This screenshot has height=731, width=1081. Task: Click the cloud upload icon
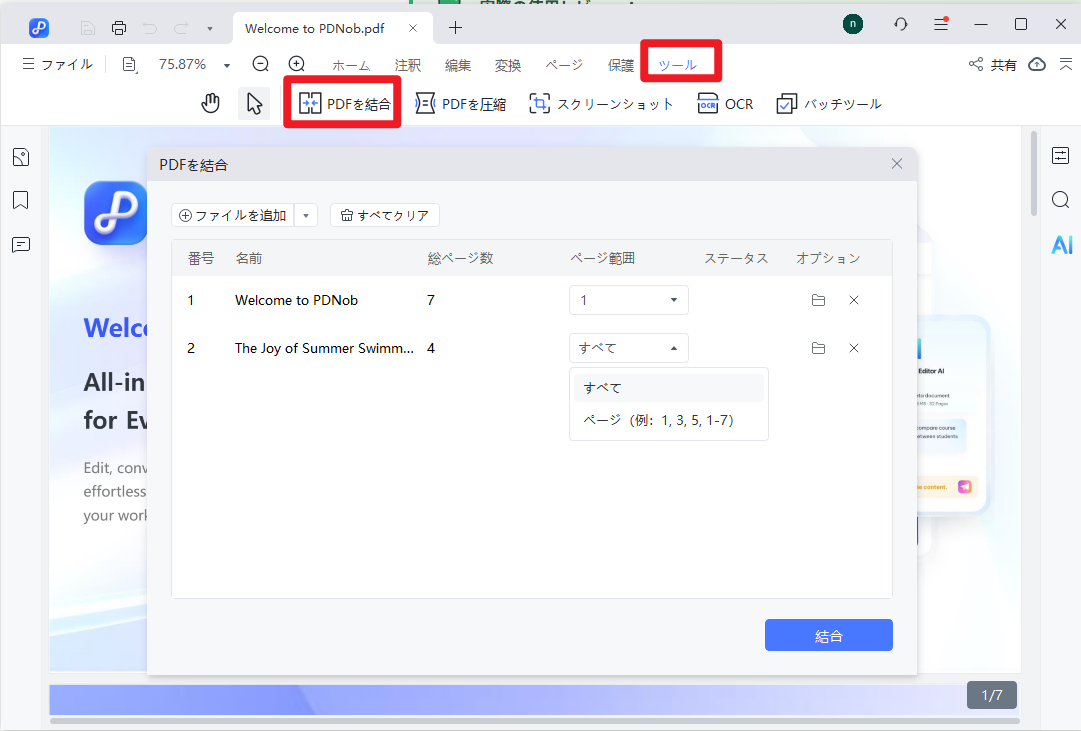1037,64
